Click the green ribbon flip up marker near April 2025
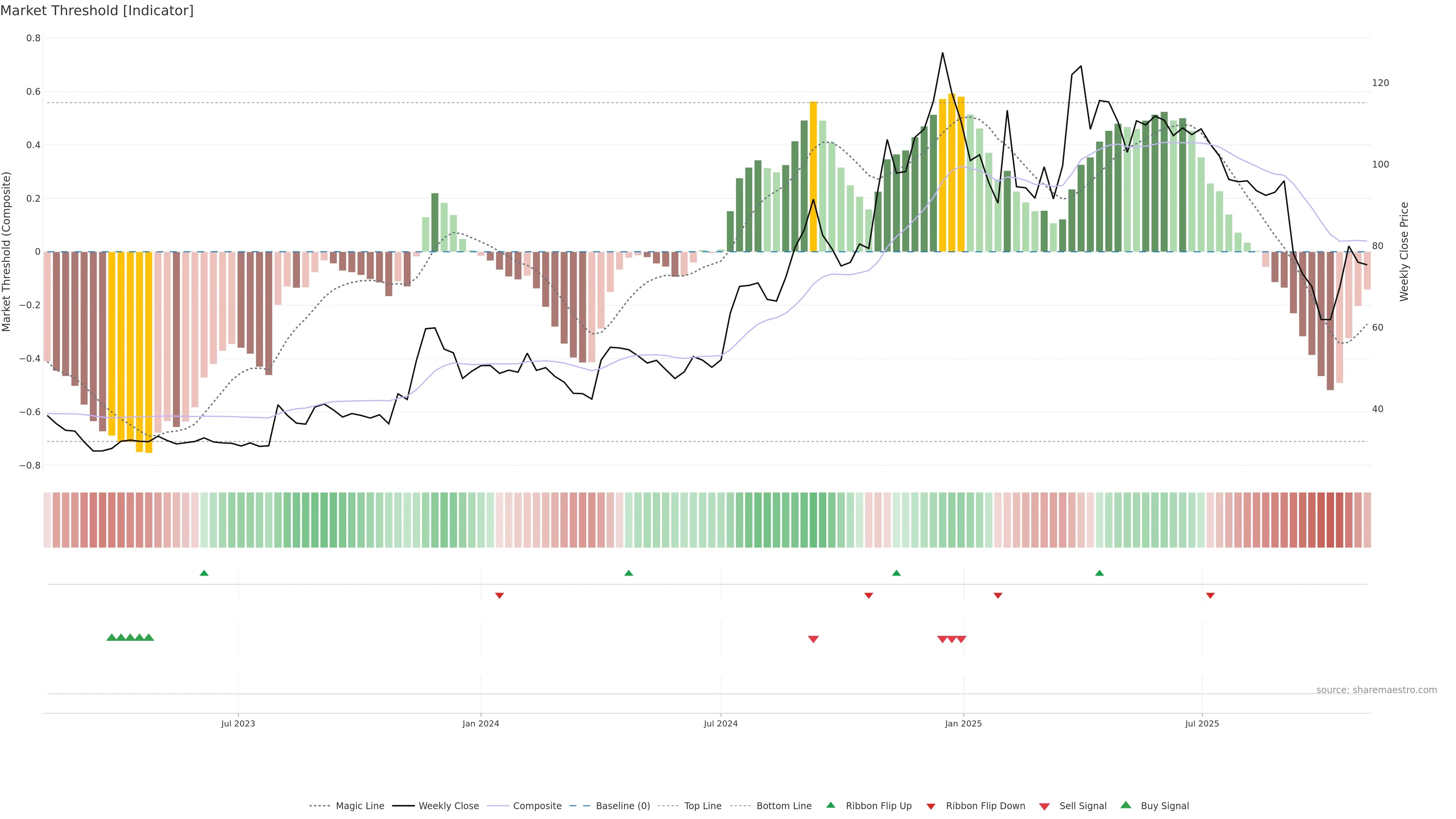 pos(1099,573)
